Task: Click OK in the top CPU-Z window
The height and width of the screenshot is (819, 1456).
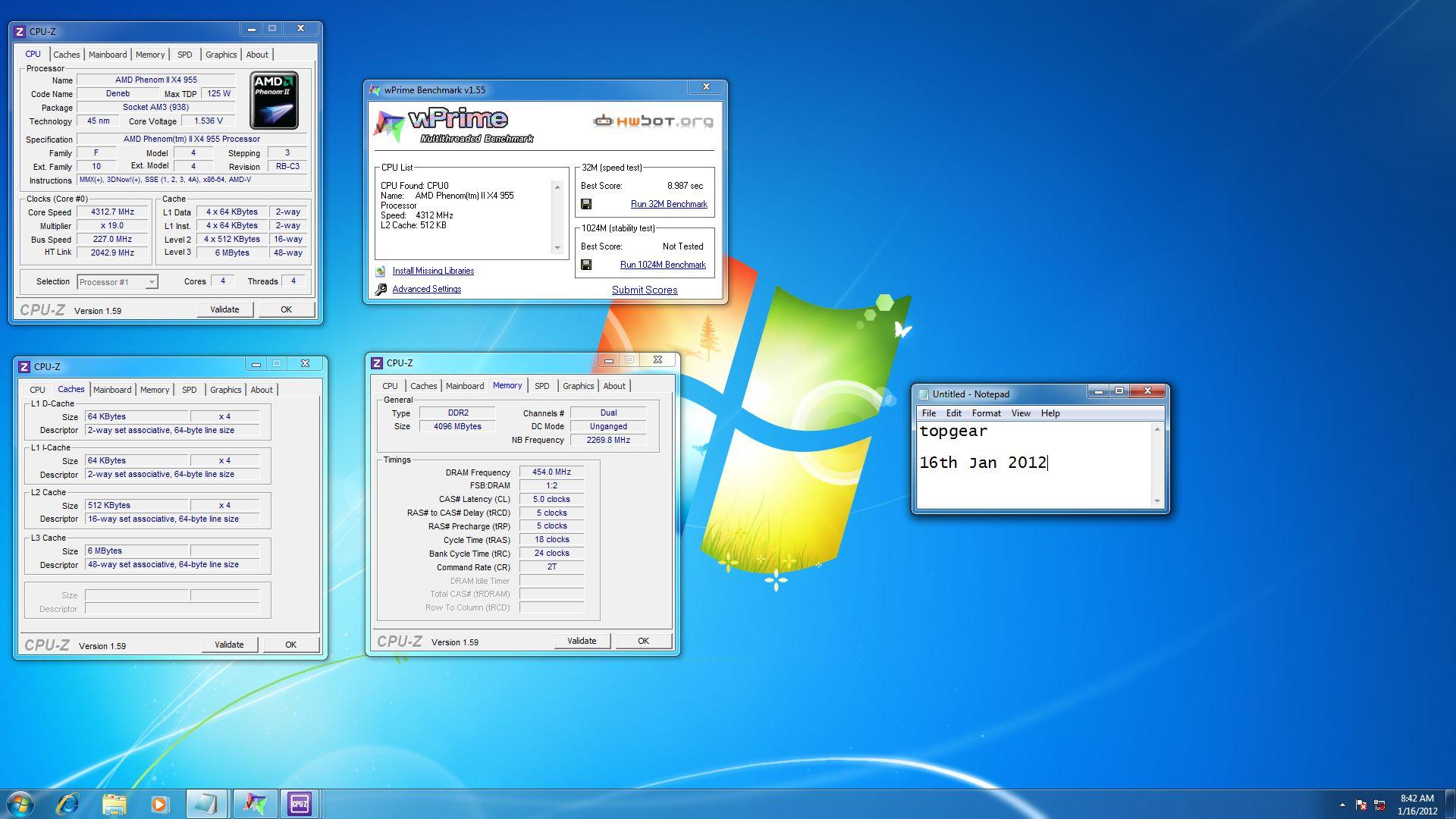Action: 286,309
